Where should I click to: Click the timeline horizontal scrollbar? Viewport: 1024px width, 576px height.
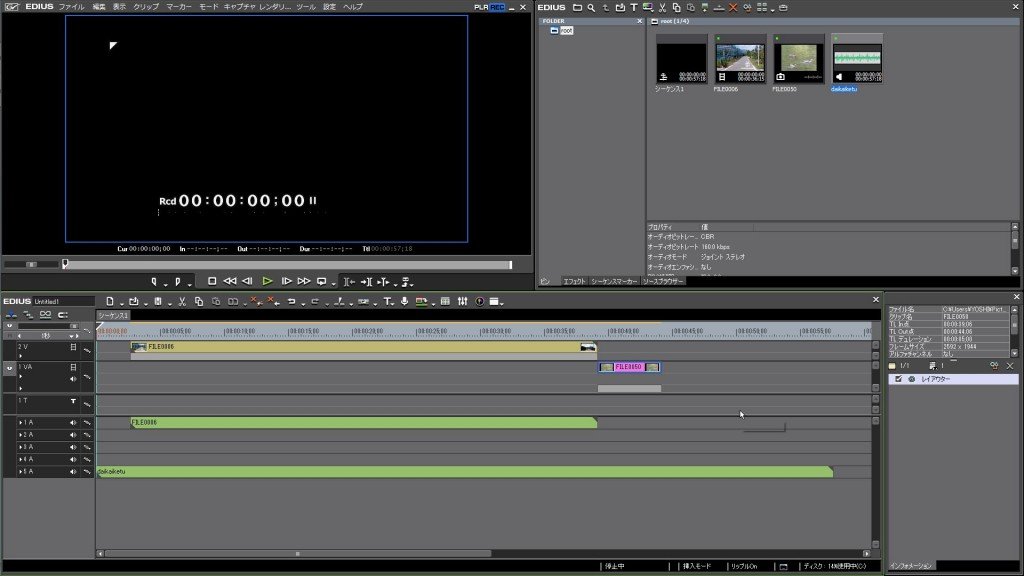298,554
